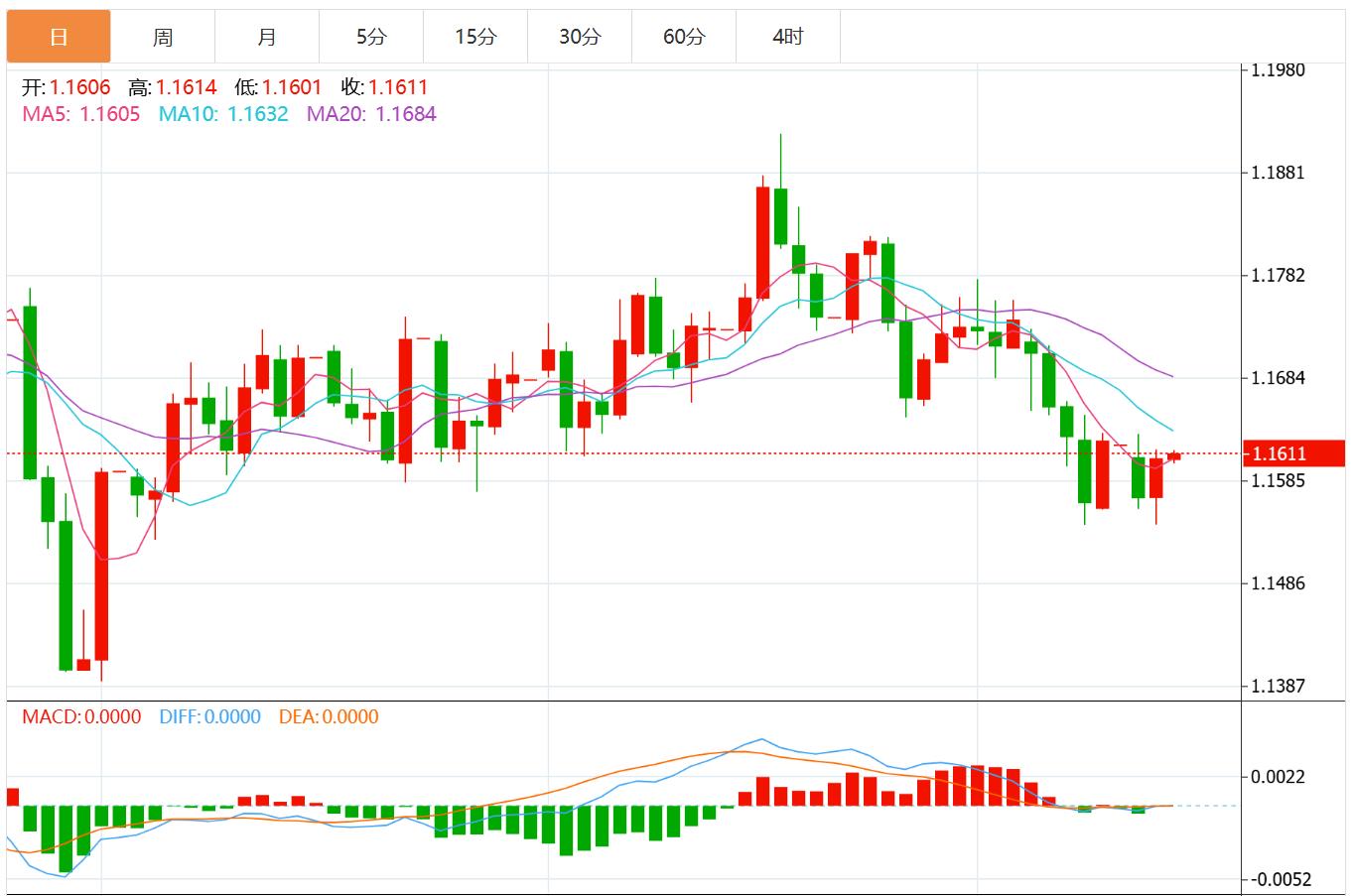The image size is (1352, 896).
Task: Click the 1.1980 price axis label
Action: pos(1281,69)
